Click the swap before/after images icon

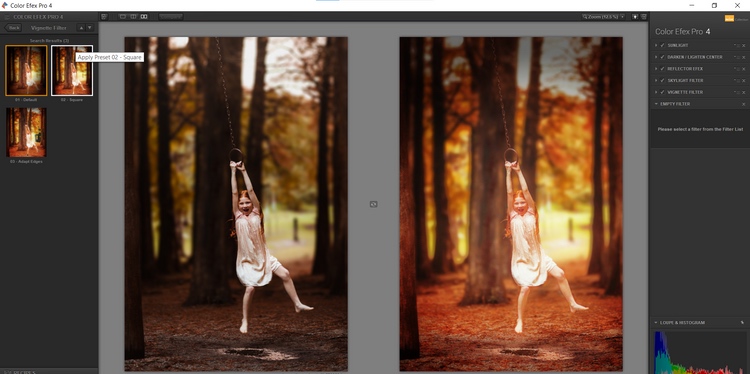click(x=374, y=204)
